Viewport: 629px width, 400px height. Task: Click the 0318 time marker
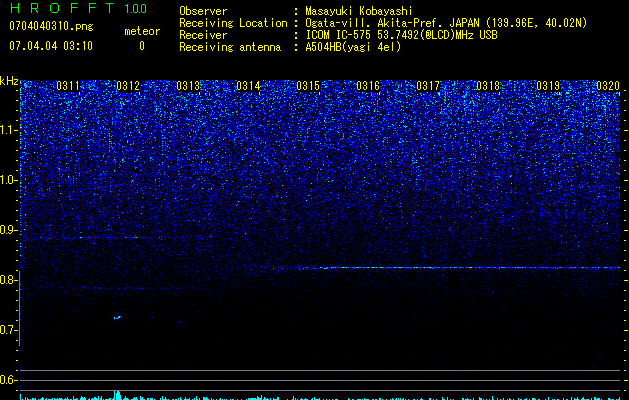click(488, 86)
